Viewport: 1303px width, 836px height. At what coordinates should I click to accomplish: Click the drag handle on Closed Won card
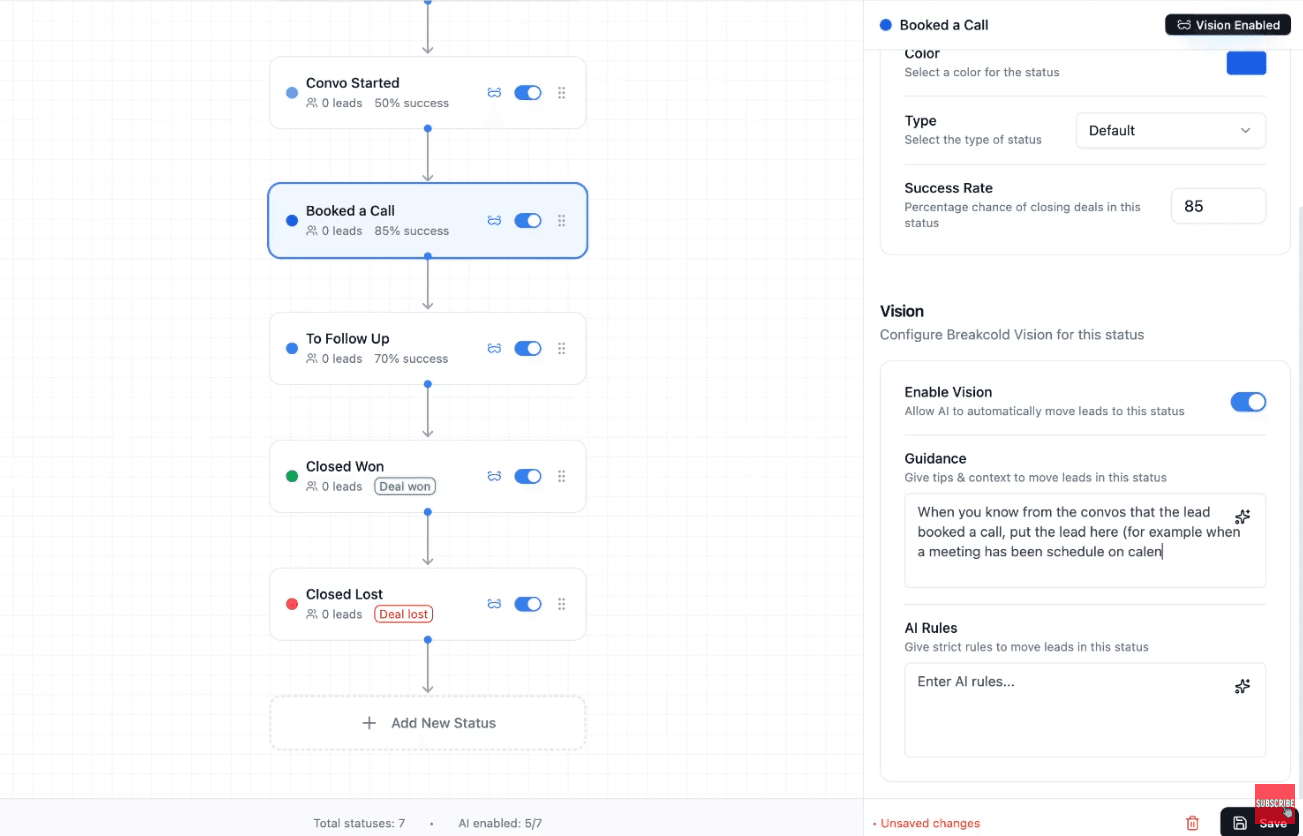561,476
